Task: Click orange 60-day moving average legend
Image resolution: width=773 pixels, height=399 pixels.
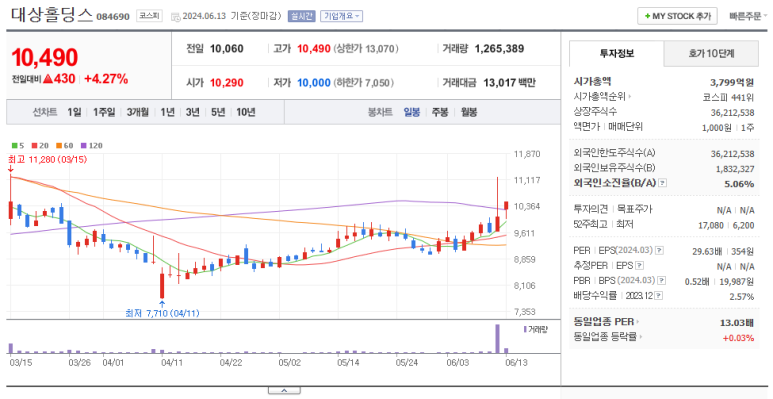Action: click(65, 145)
